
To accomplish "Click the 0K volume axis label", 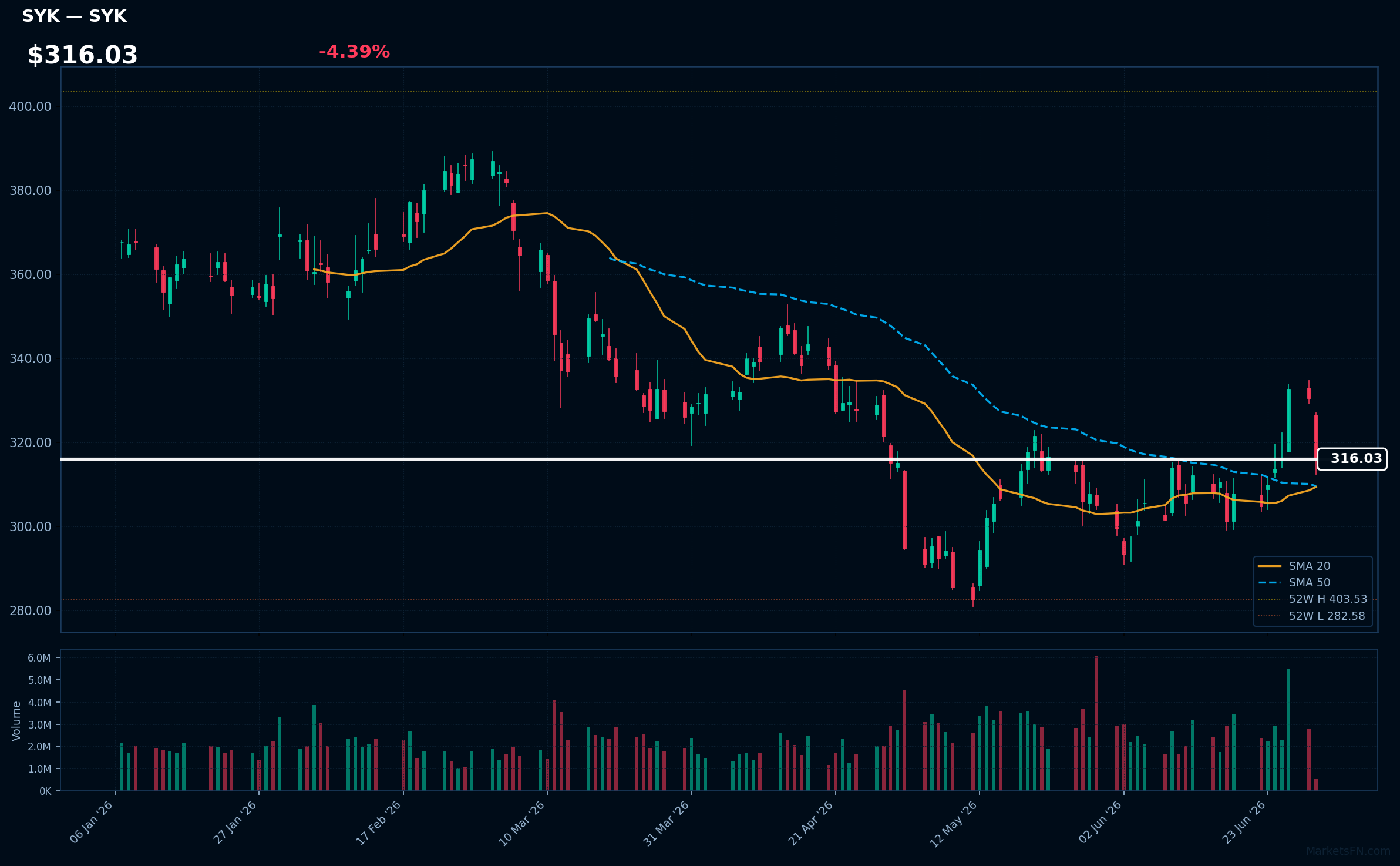I will click(45, 791).
